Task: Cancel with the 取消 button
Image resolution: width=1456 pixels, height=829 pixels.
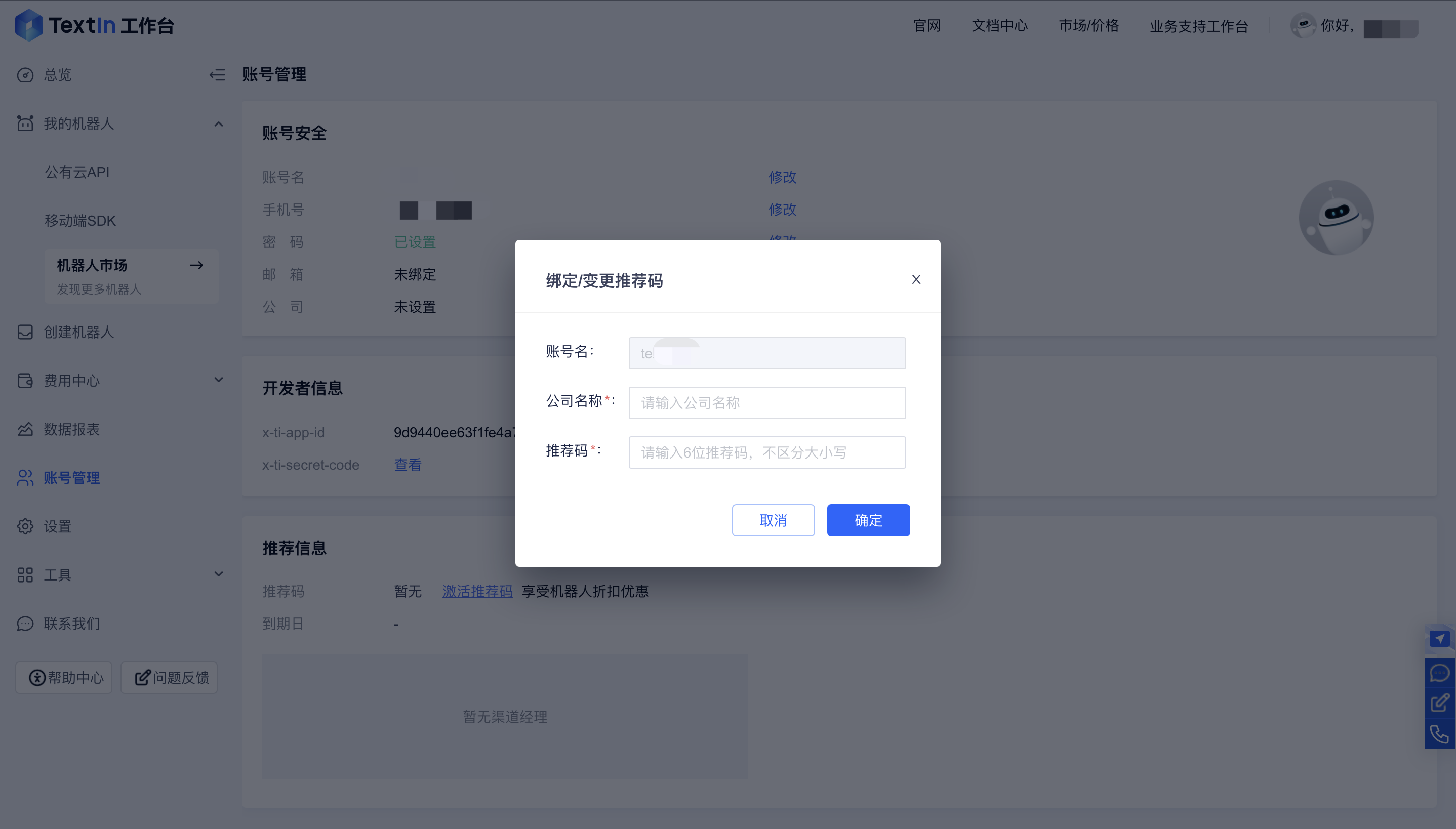Action: pyautogui.click(x=773, y=520)
